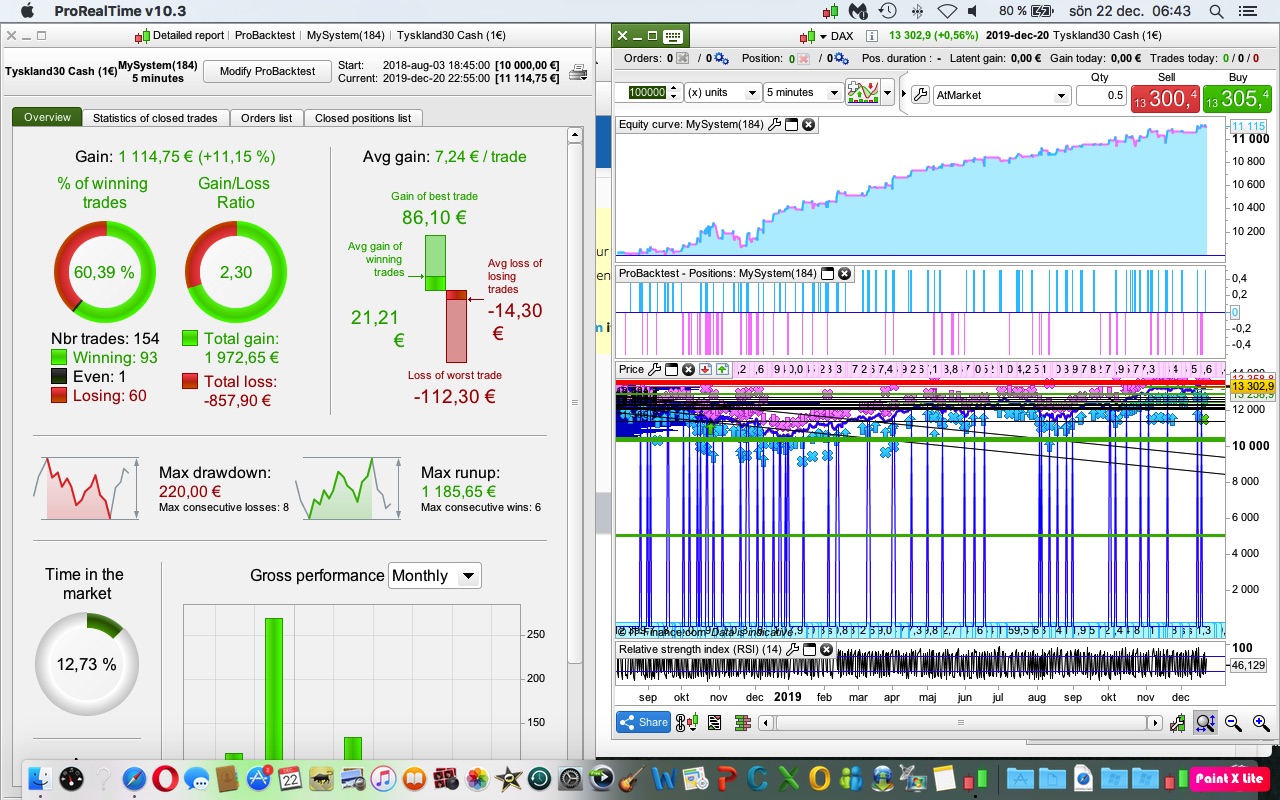Click the 13 302,9 price label on axis
The image size is (1280, 800).
click(x=1251, y=386)
